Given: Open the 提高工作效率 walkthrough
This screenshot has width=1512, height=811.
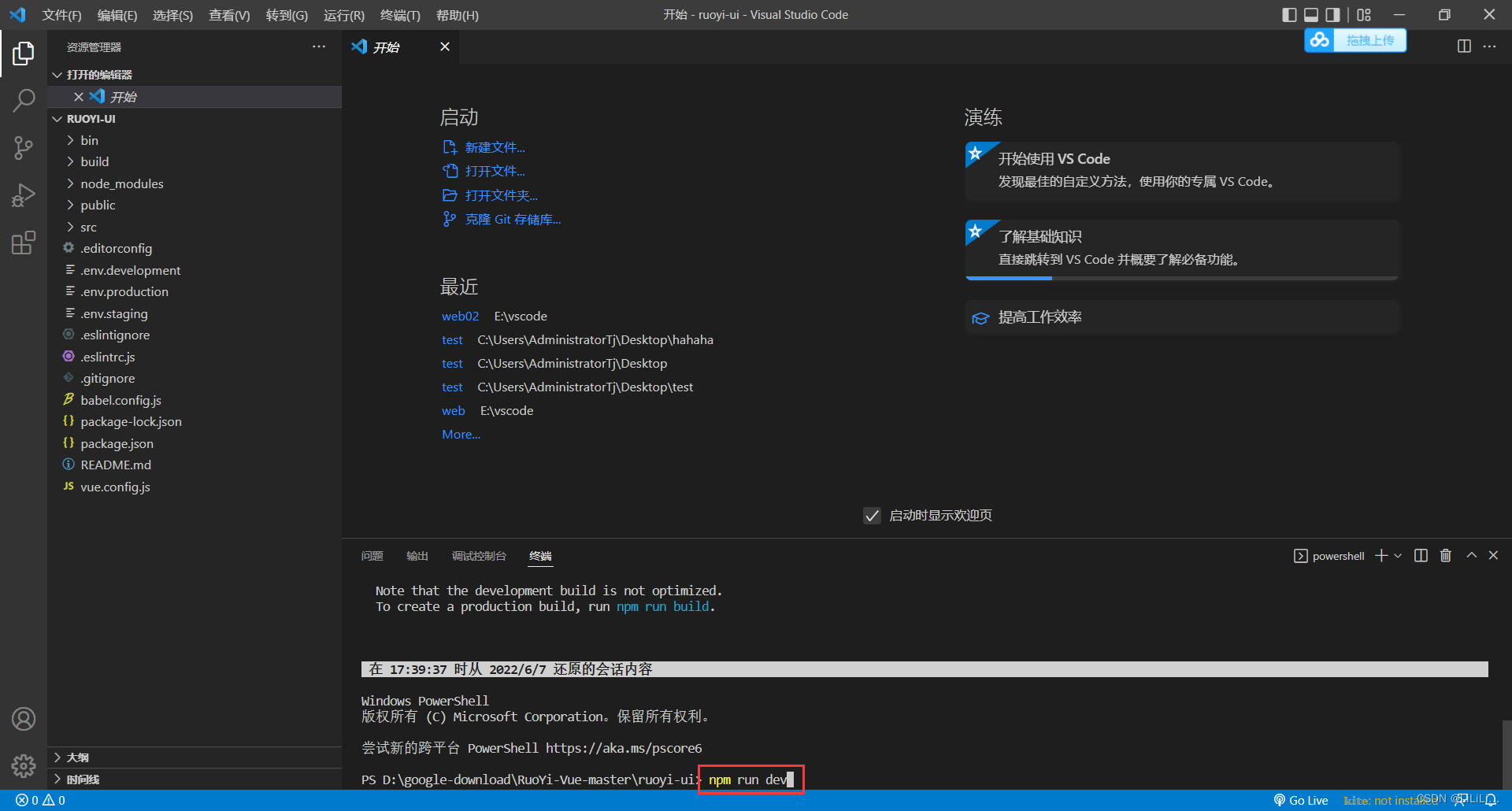Looking at the screenshot, I should [1182, 317].
